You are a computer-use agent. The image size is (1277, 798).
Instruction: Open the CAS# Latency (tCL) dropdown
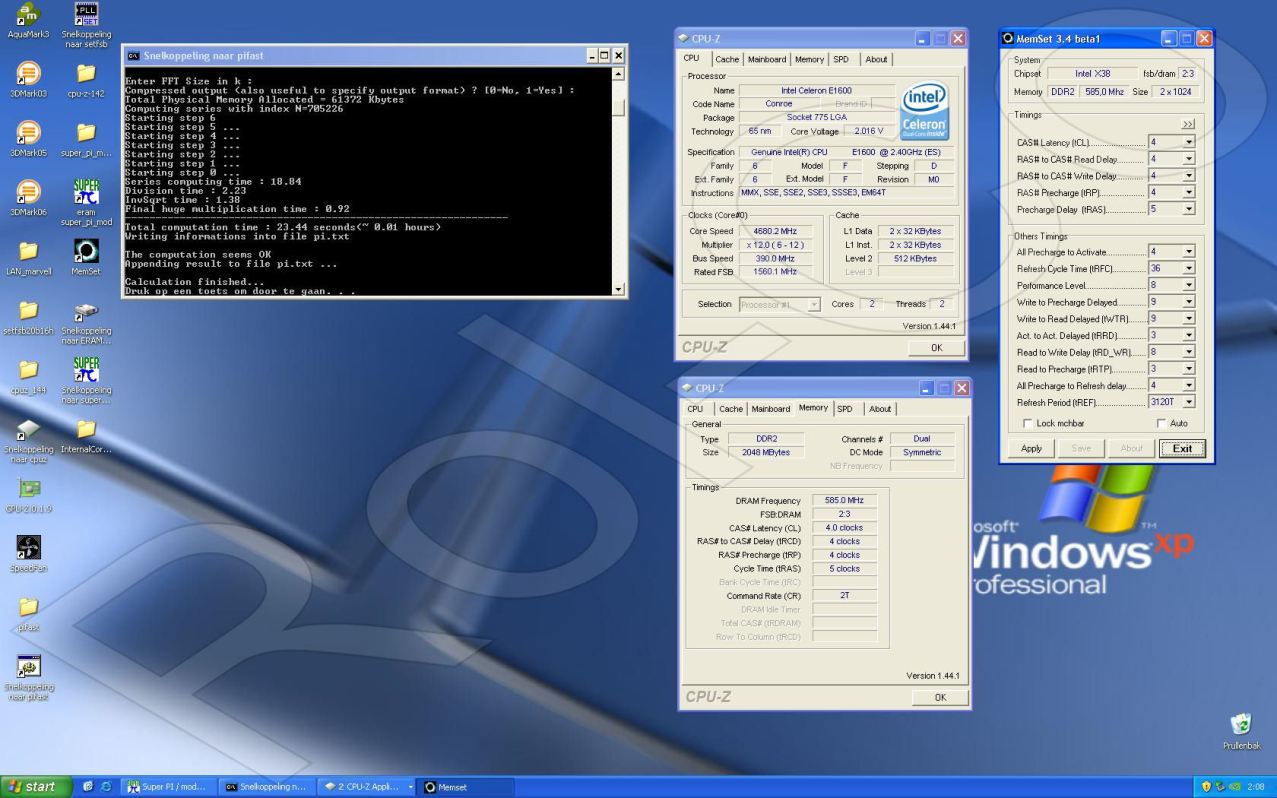pyautogui.click(x=1188, y=143)
